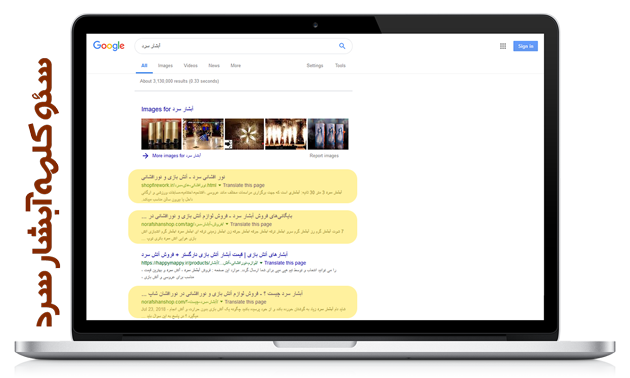Expand the happymappy.ir URL dropdown arrow
Viewport: 630px width, 378px height.
tap(261, 263)
